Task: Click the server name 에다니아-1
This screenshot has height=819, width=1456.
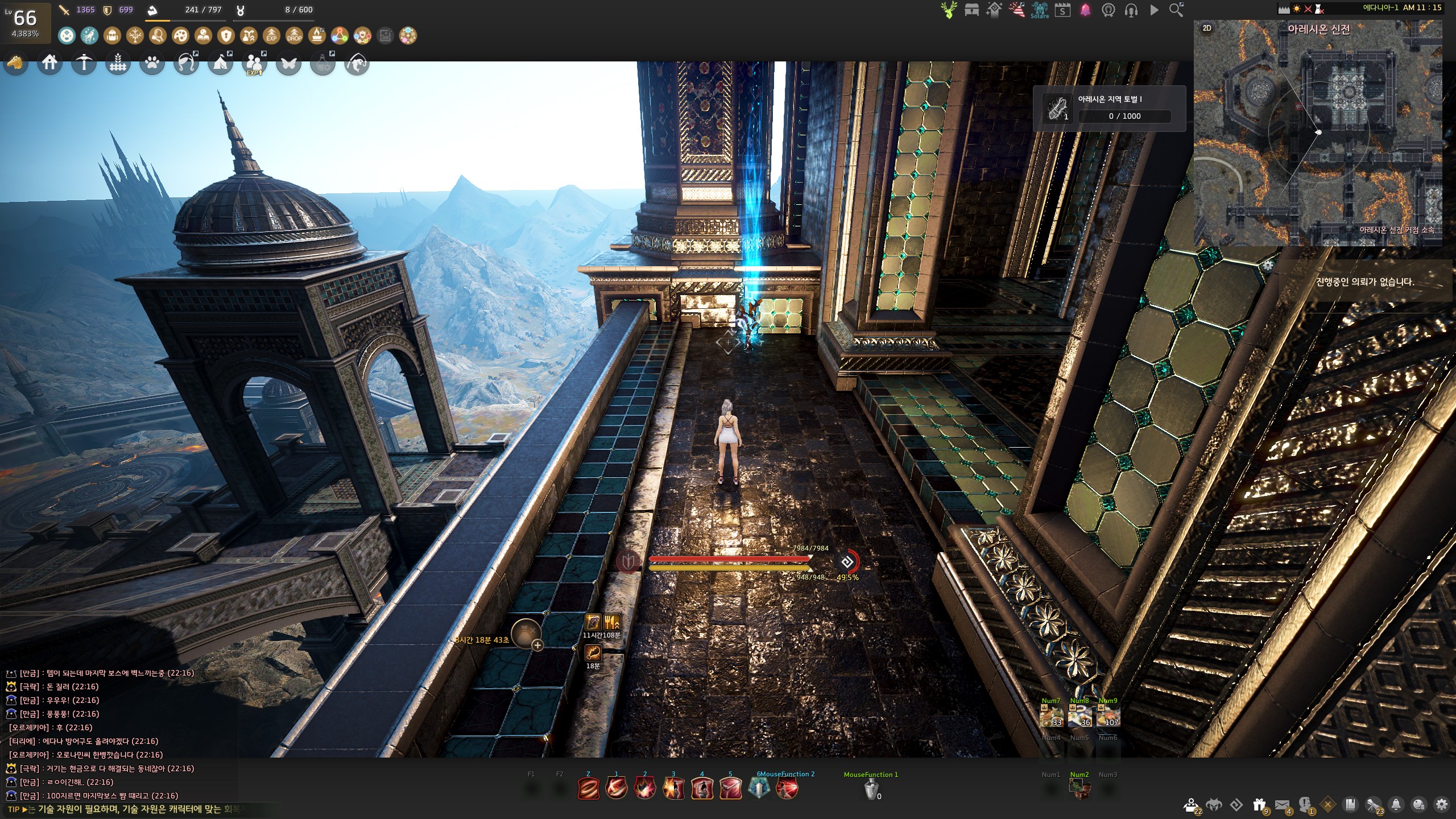Action: point(1380,8)
